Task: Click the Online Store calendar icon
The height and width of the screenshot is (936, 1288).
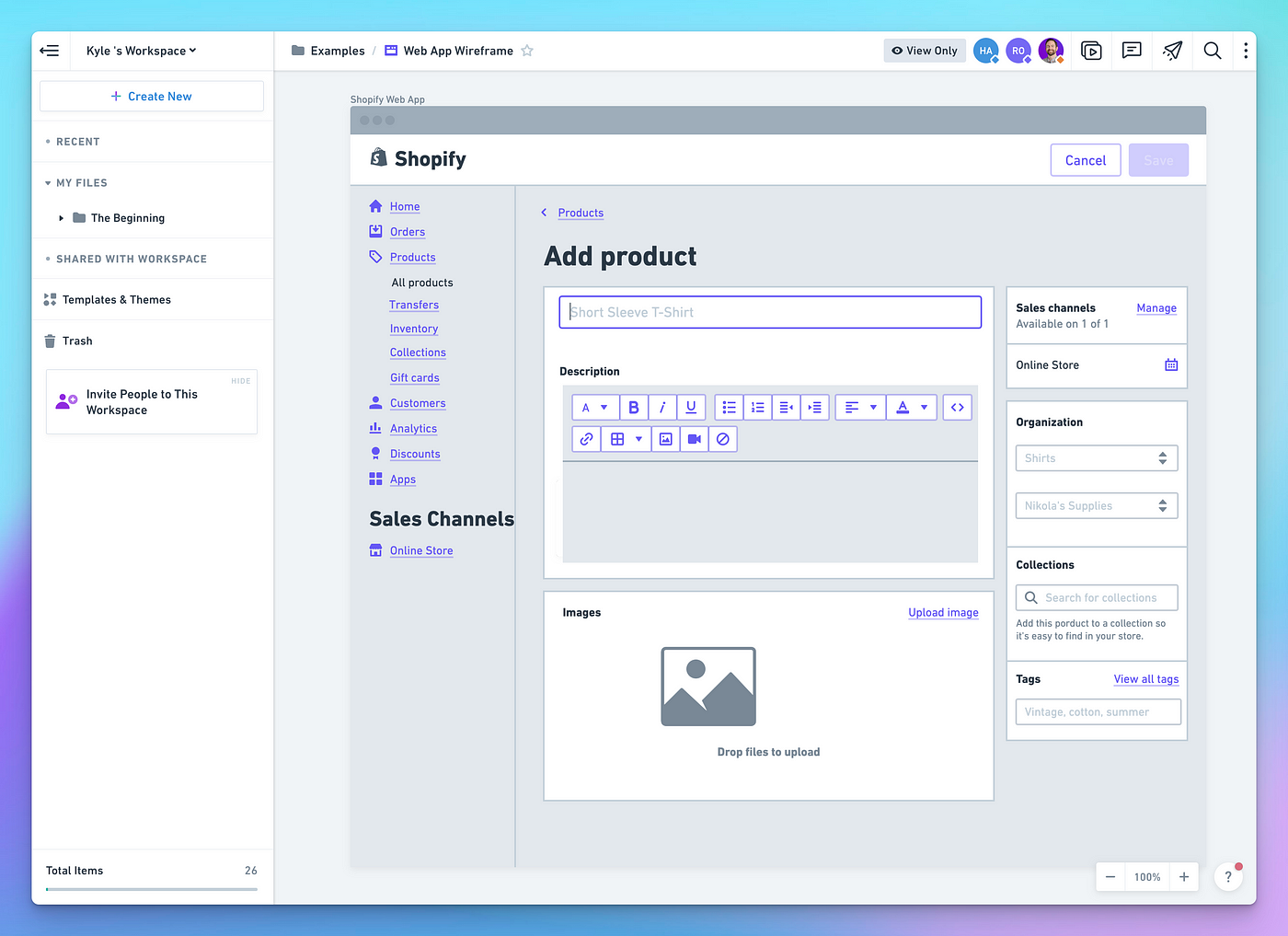Action: 1171,365
